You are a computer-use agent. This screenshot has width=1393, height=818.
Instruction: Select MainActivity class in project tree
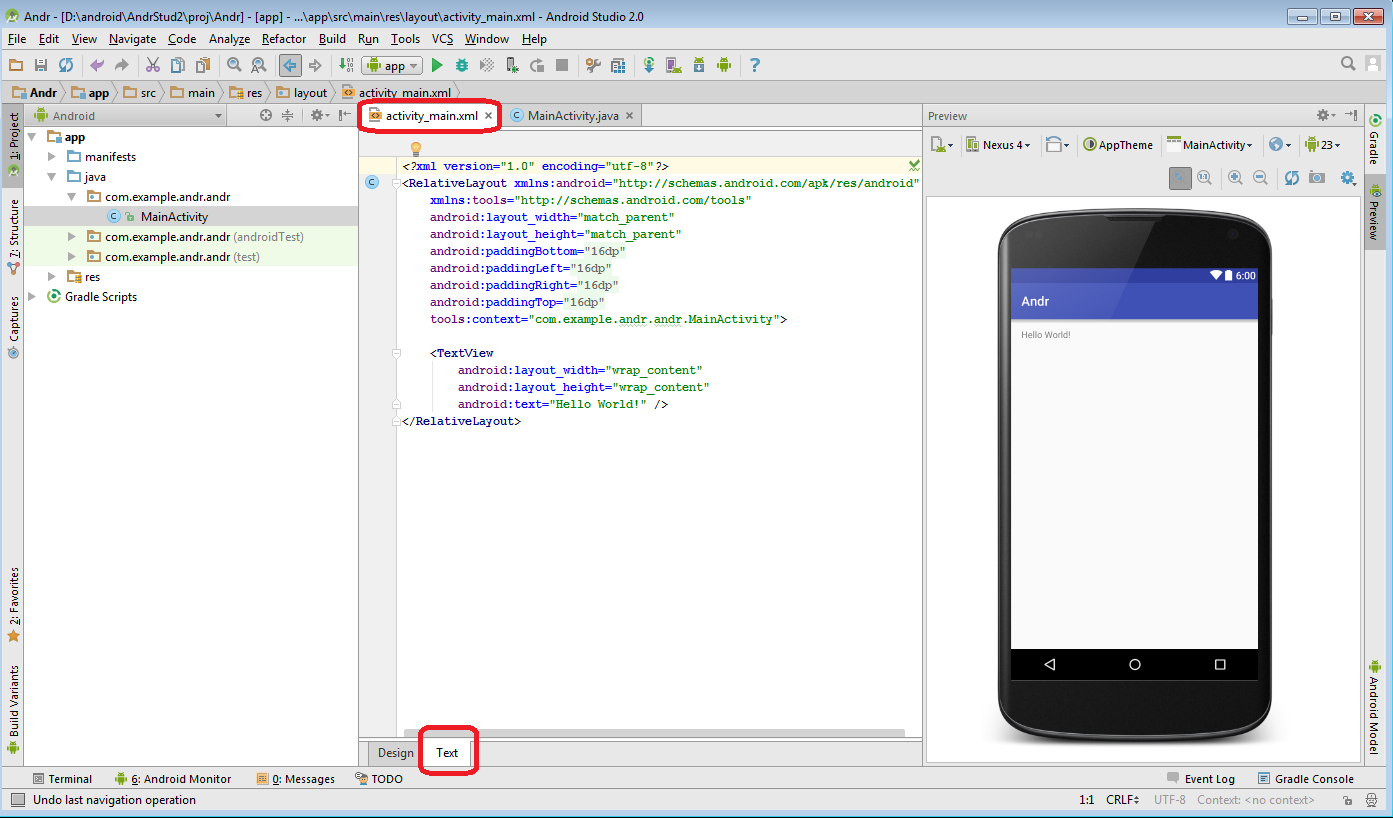pyautogui.click(x=174, y=217)
